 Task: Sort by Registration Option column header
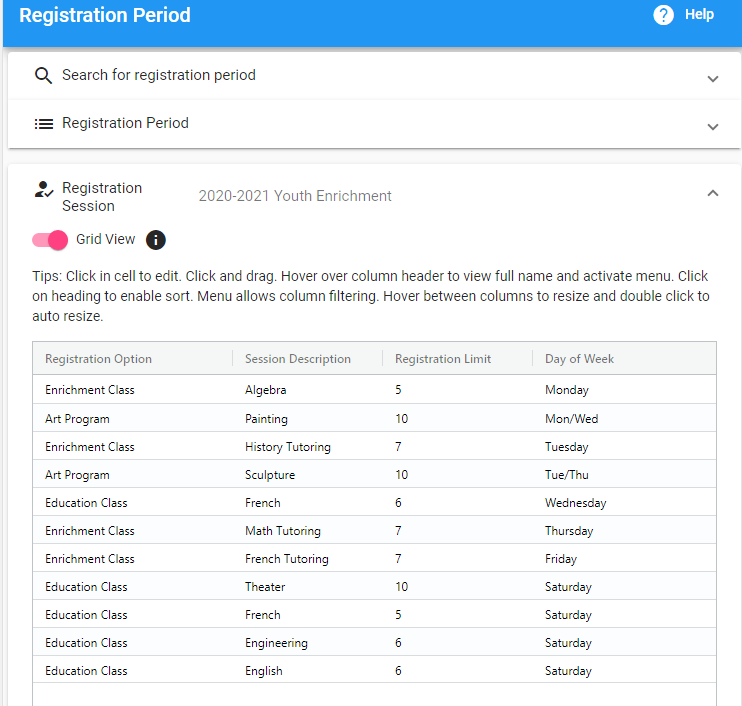coord(98,359)
